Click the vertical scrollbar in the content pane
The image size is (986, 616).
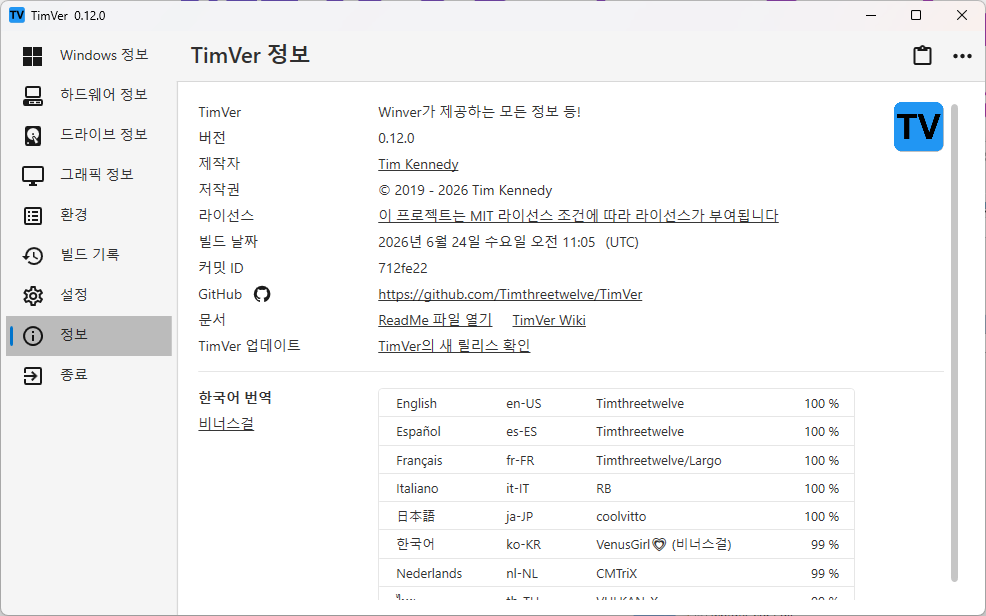tap(954, 343)
